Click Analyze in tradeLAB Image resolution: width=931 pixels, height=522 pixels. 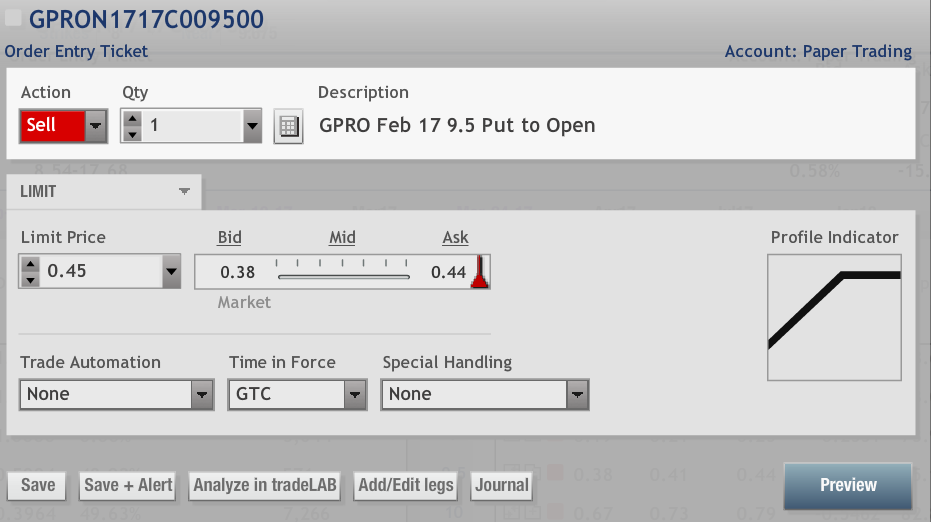pos(265,486)
